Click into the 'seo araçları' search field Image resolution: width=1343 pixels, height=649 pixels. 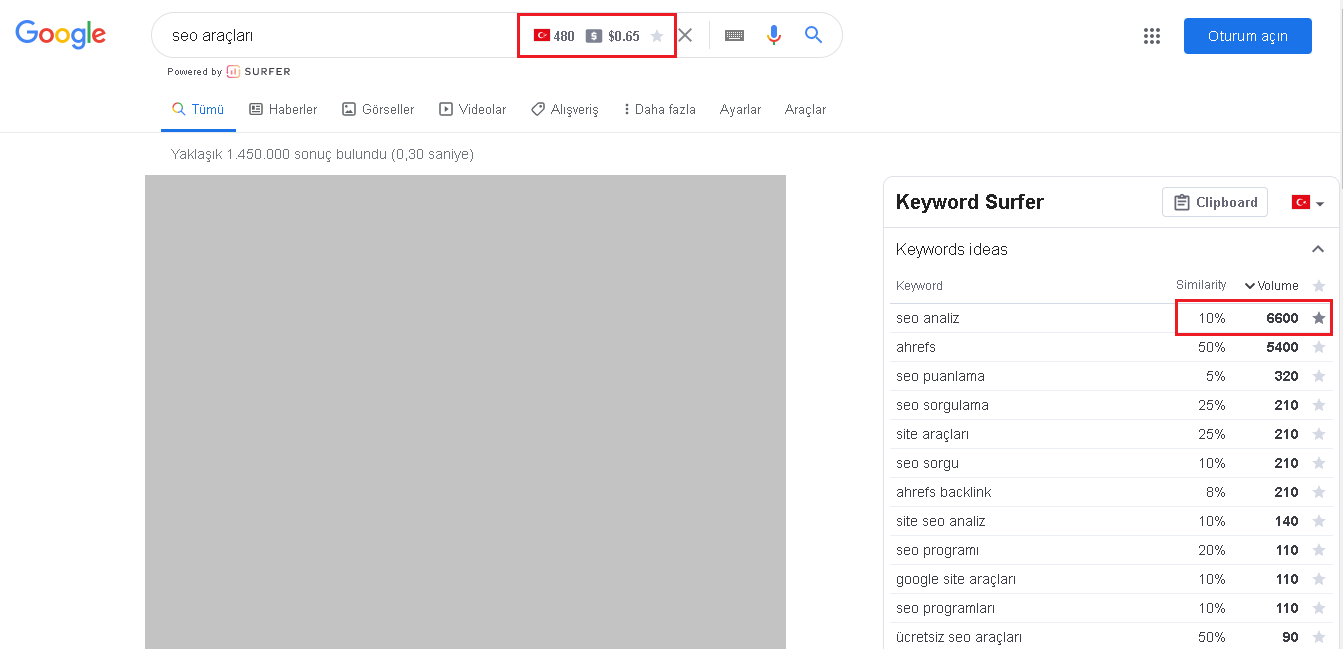[340, 36]
